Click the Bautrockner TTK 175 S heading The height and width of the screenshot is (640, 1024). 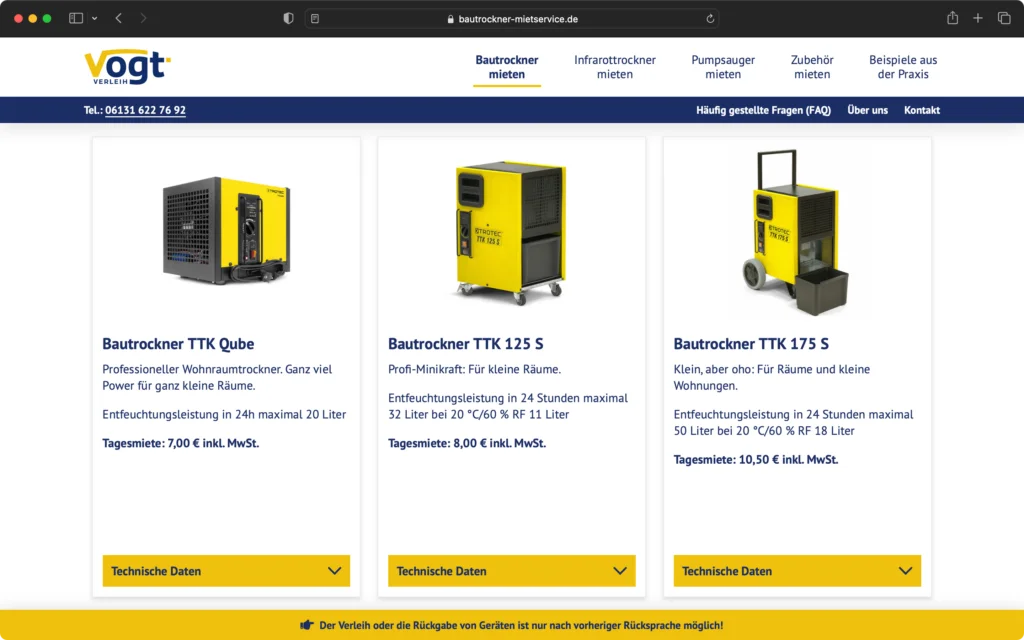pyautogui.click(x=751, y=344)
